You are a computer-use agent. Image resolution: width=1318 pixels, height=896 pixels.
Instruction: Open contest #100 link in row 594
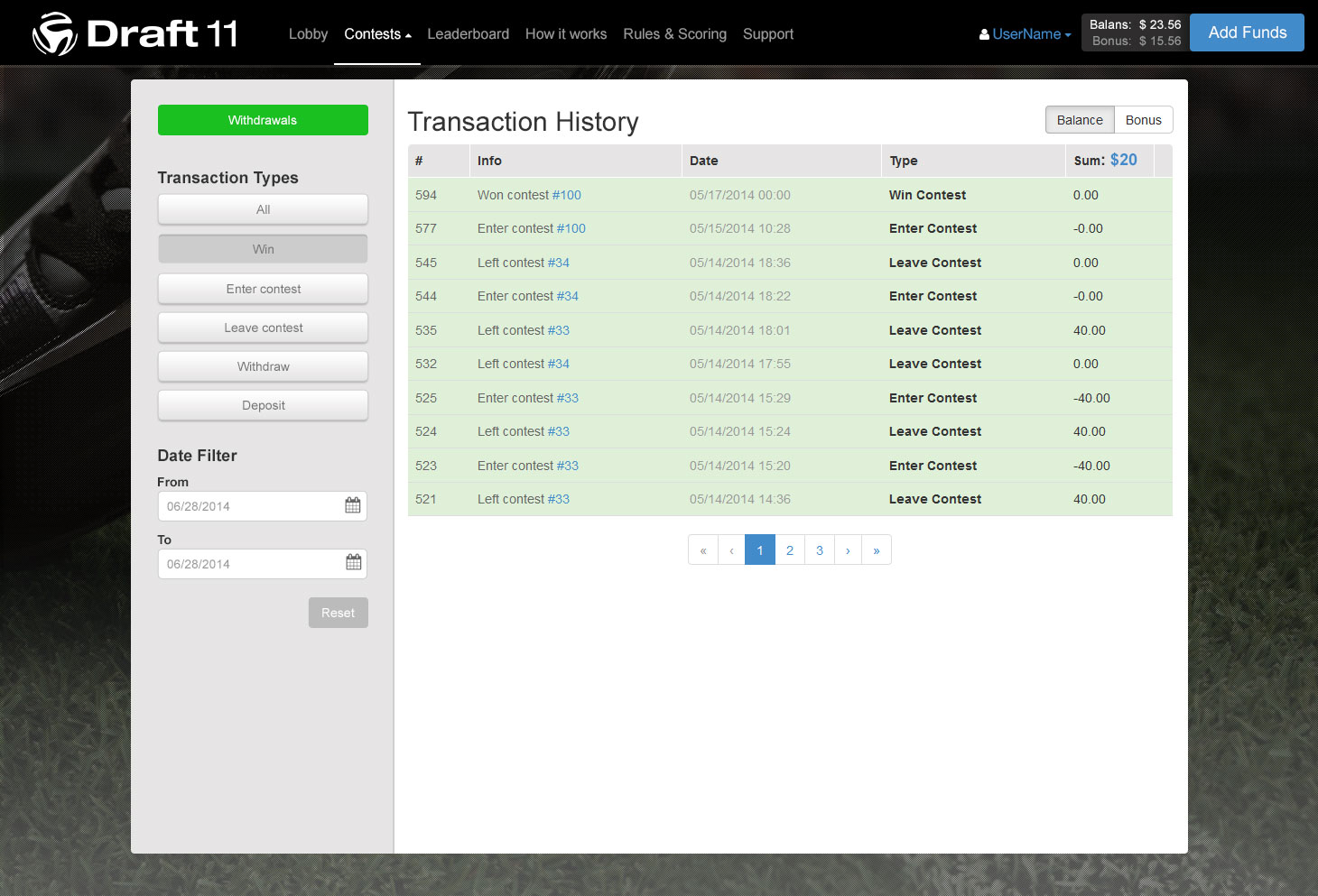click(567, 195)
